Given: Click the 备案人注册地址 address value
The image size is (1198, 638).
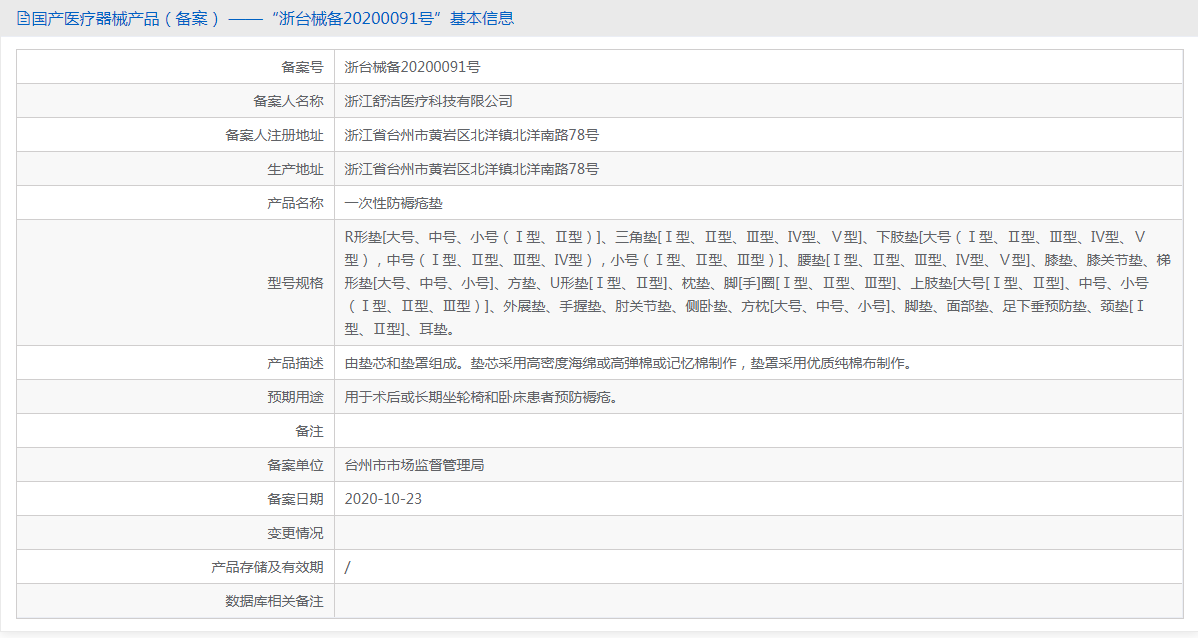Looking at the screenshot, I should [x=471, y=135].
